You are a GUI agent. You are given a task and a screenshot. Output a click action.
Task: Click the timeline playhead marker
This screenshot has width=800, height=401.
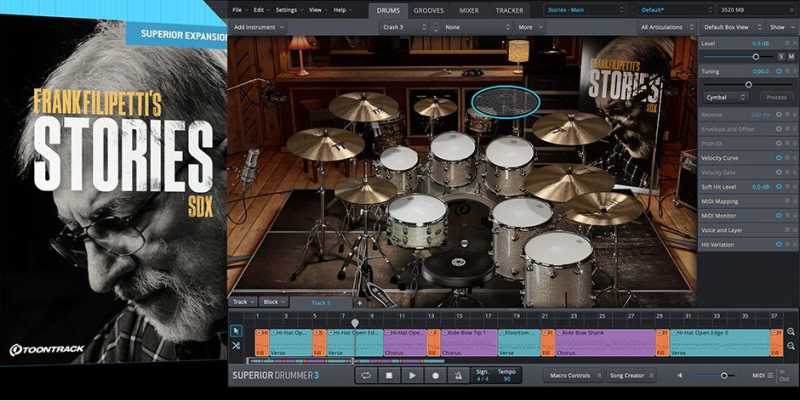point(355,322)
